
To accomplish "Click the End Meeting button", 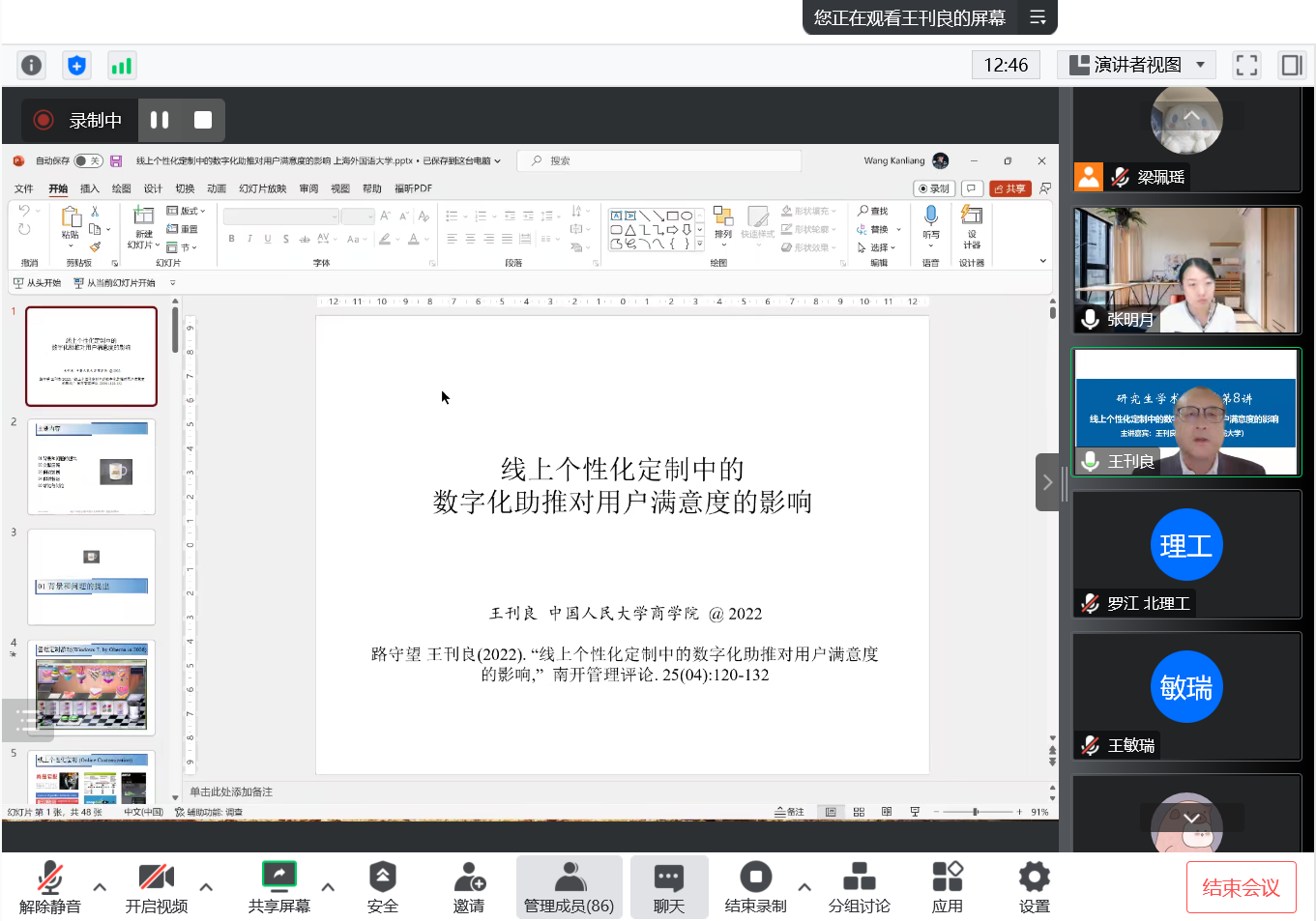I will (x=1241, y=887).
